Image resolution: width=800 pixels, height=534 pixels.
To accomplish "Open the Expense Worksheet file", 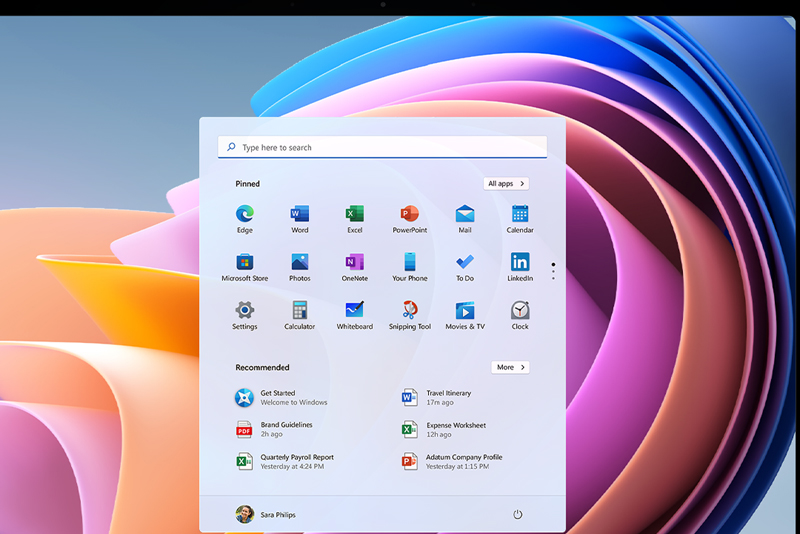I will click(x=443, y=429).
